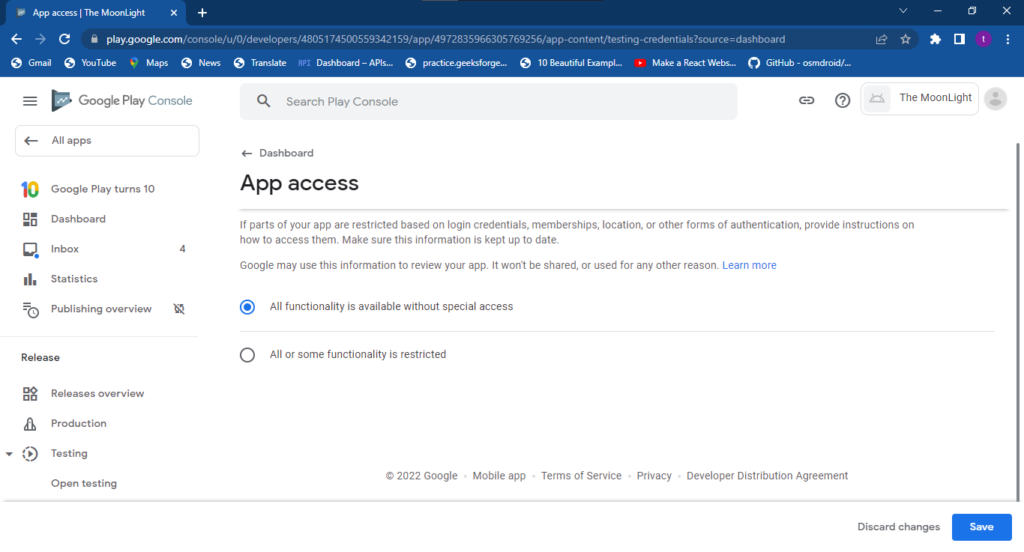Close the App access tab

click(x=174, y=12)
